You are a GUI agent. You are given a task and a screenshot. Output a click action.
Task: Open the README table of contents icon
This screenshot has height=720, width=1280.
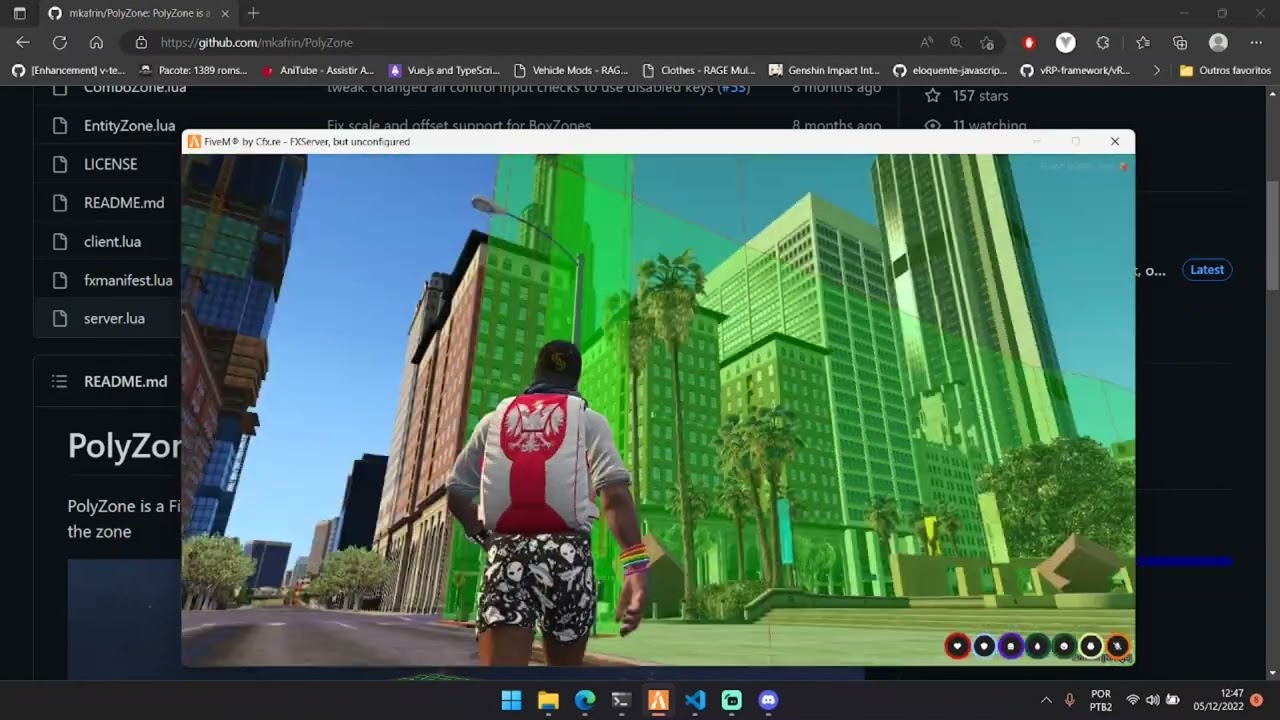(x=59, y=381)
